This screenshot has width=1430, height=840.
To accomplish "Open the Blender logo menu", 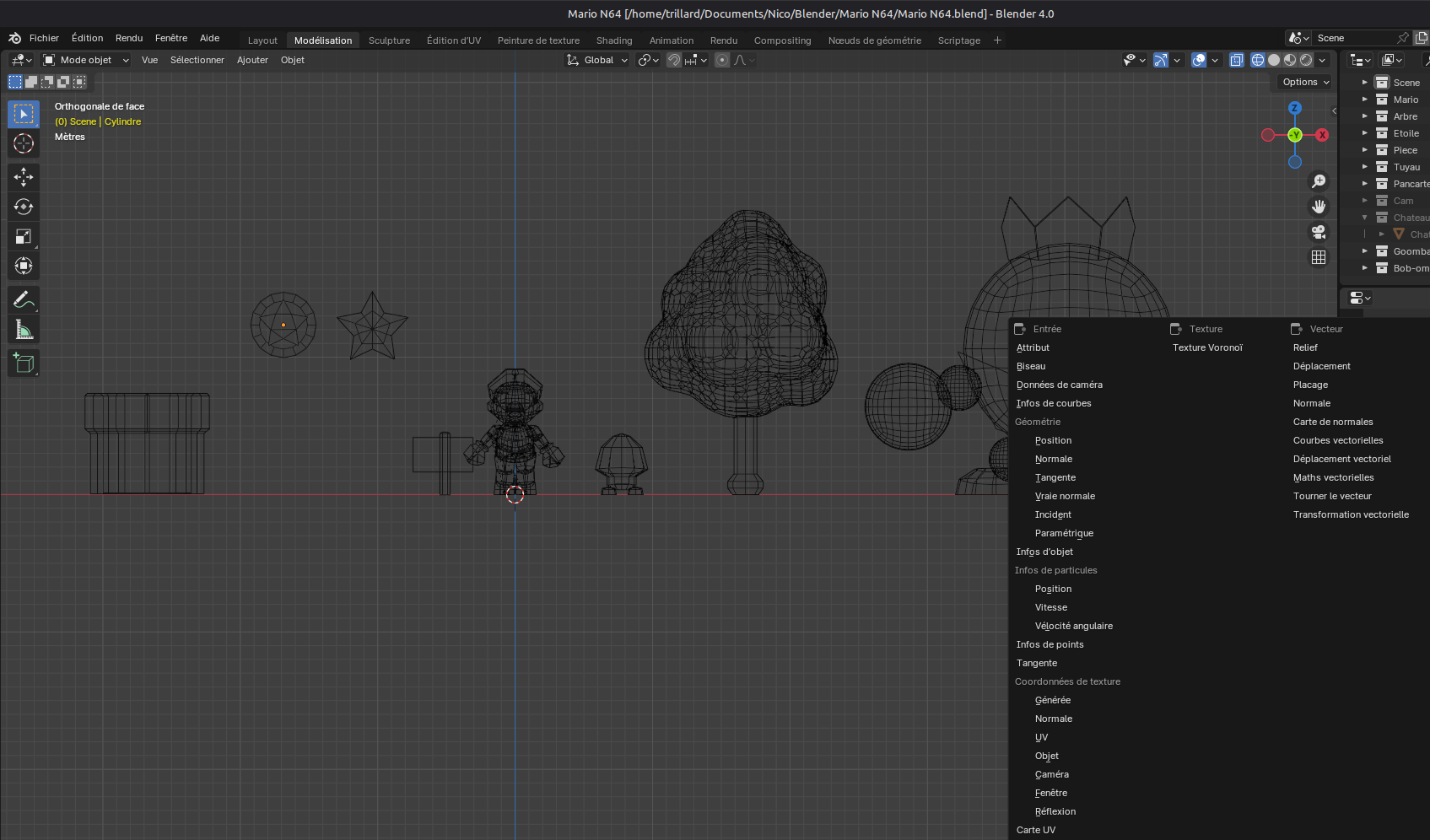I will pos(14,38).
